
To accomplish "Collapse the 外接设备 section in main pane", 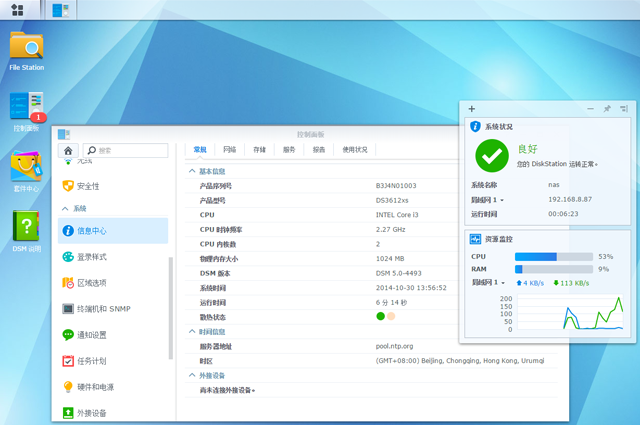I will point(192,375).
